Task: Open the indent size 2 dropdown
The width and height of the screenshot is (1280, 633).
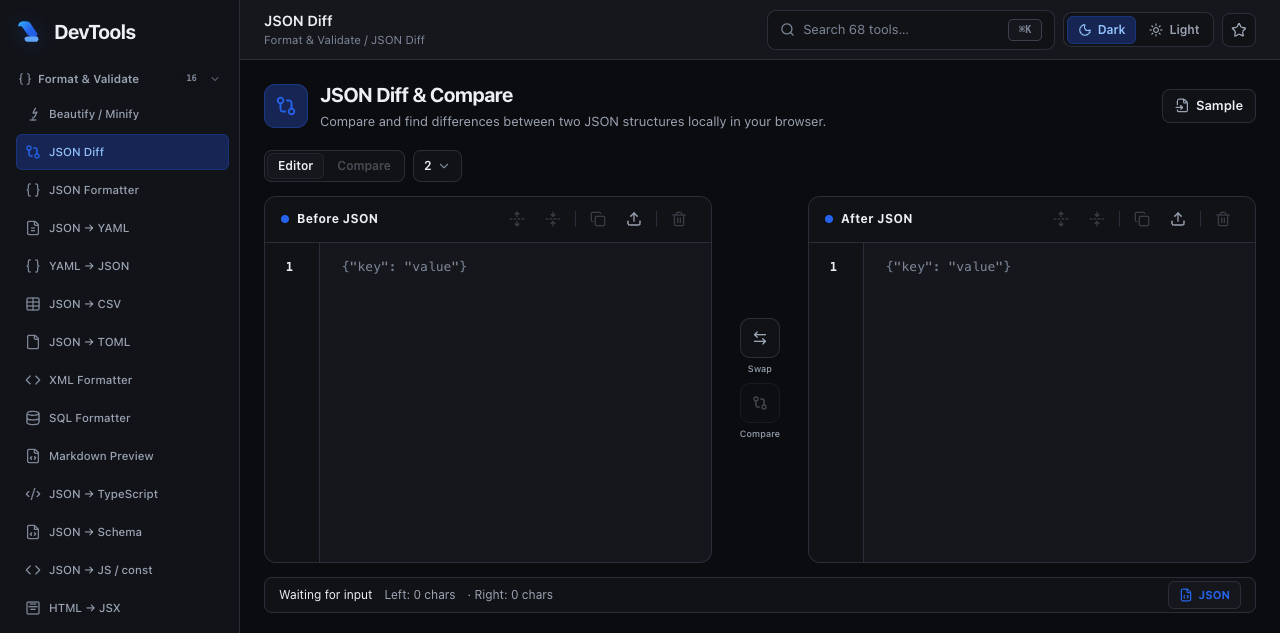Action: 437,166
